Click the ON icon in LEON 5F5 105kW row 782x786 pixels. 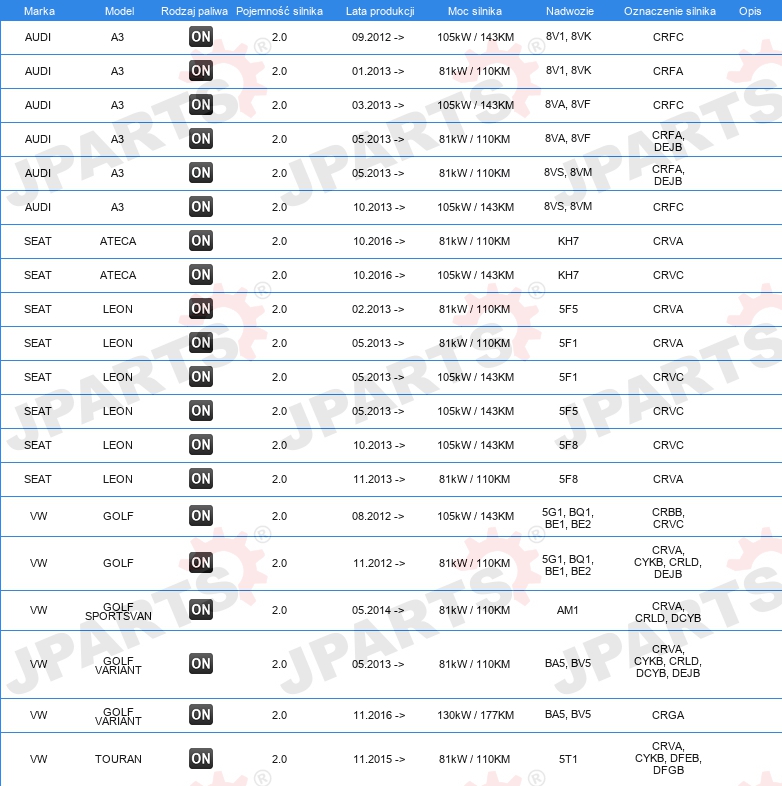coord(201,411)
